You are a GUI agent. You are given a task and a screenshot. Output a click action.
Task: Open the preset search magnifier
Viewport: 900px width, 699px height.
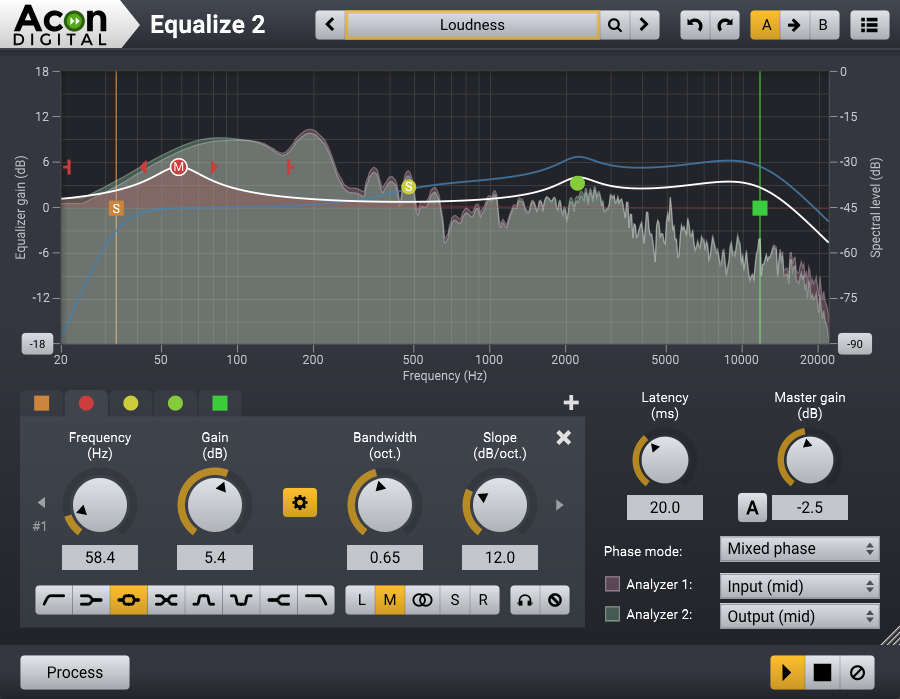click(615, 25)
